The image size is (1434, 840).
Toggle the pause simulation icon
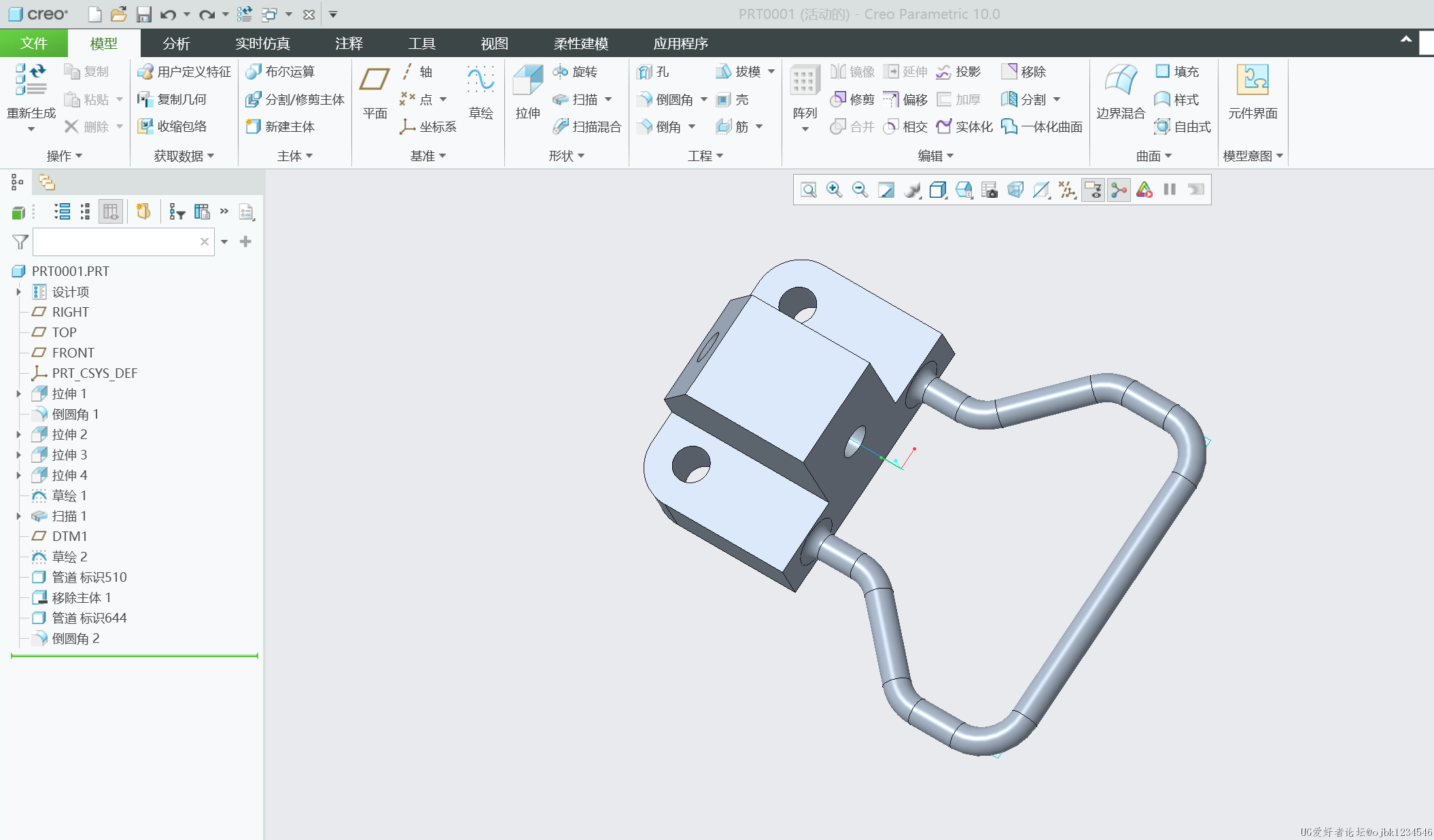pyautogui.click(x=1170, y=190)
